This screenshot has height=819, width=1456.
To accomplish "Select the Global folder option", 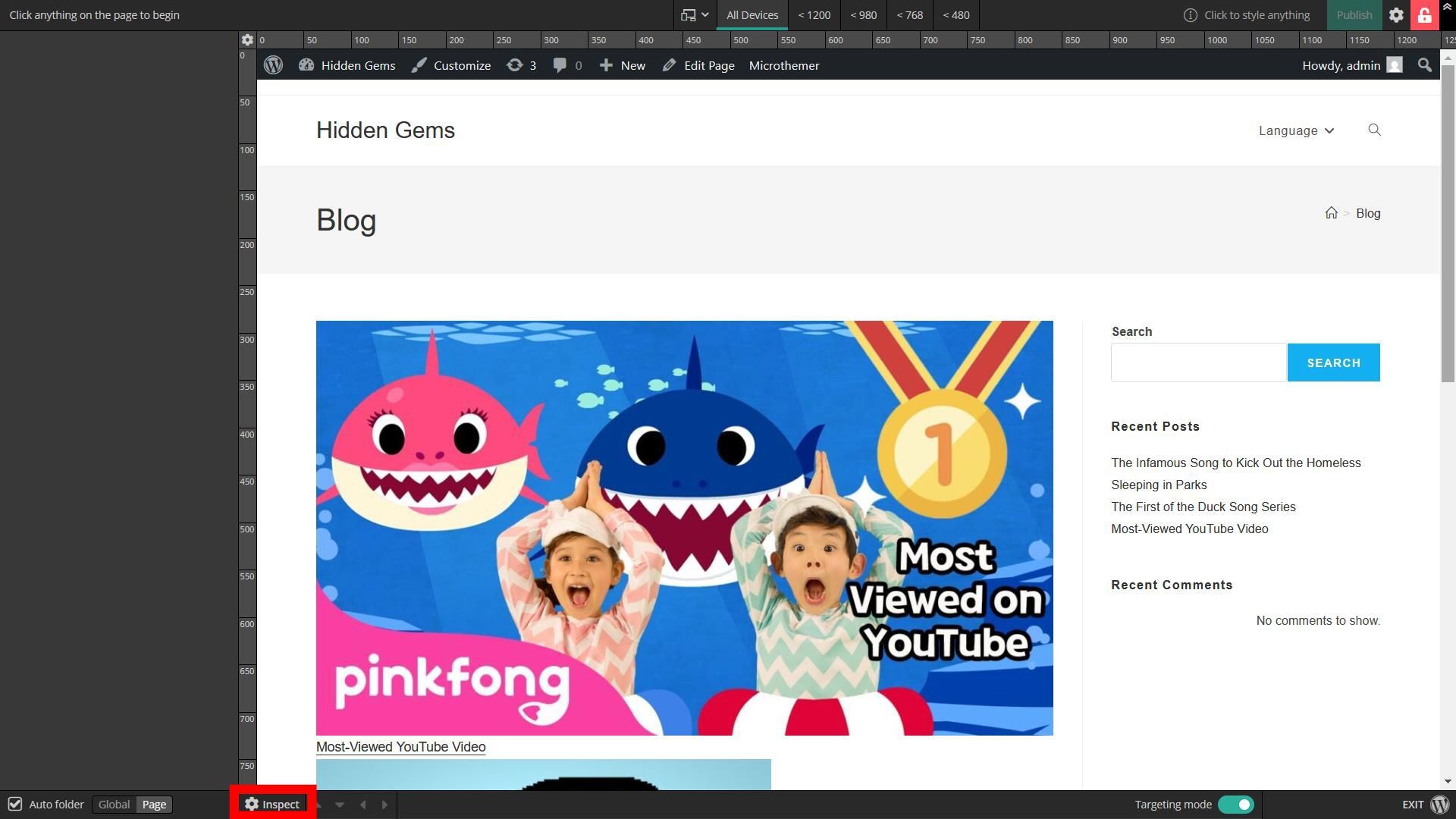I will (114, 804).
